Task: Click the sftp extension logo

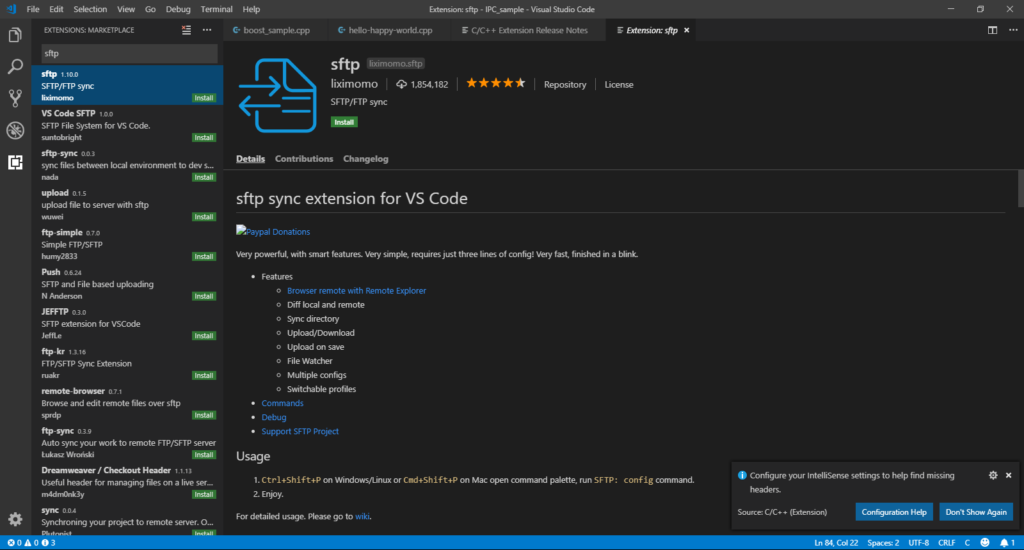Action: tap(278, 95)
